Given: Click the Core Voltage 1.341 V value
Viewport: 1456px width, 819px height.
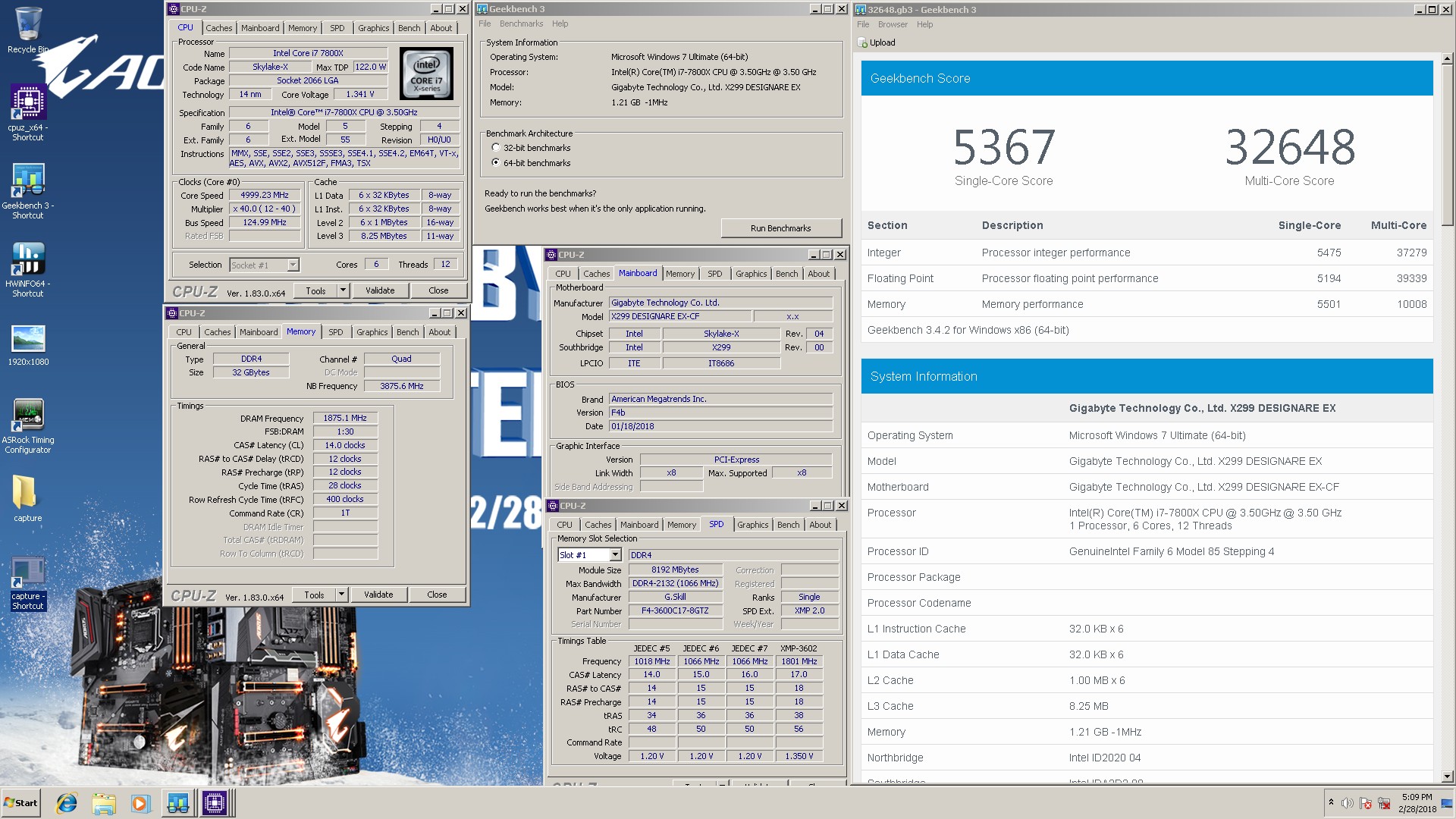Looking at the screenshot, I should pyautogui.click(x=360, y=94).
